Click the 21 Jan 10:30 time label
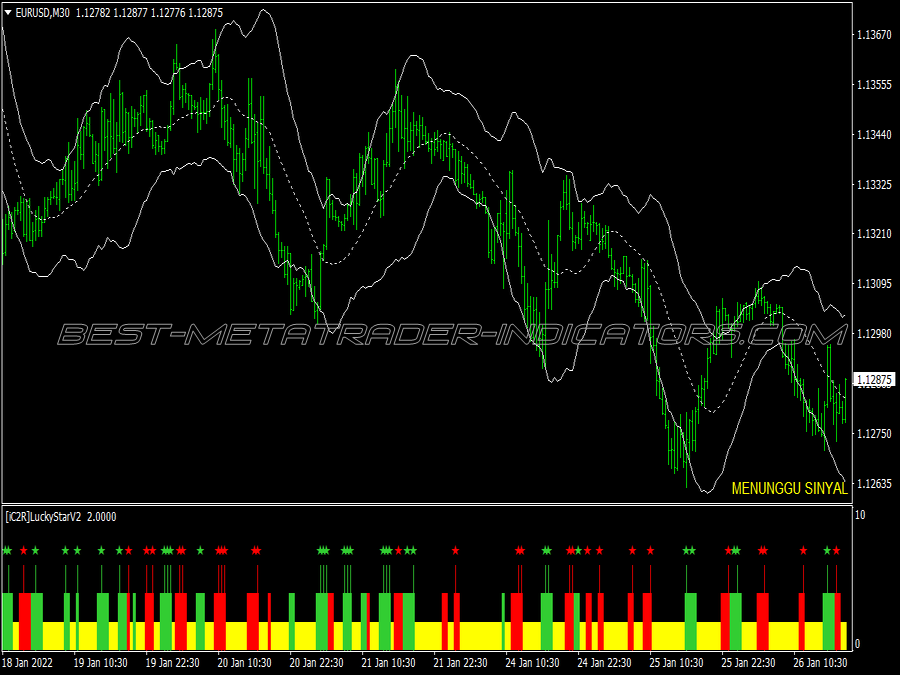Screen dimensions: 900x675 pos(389,663)
